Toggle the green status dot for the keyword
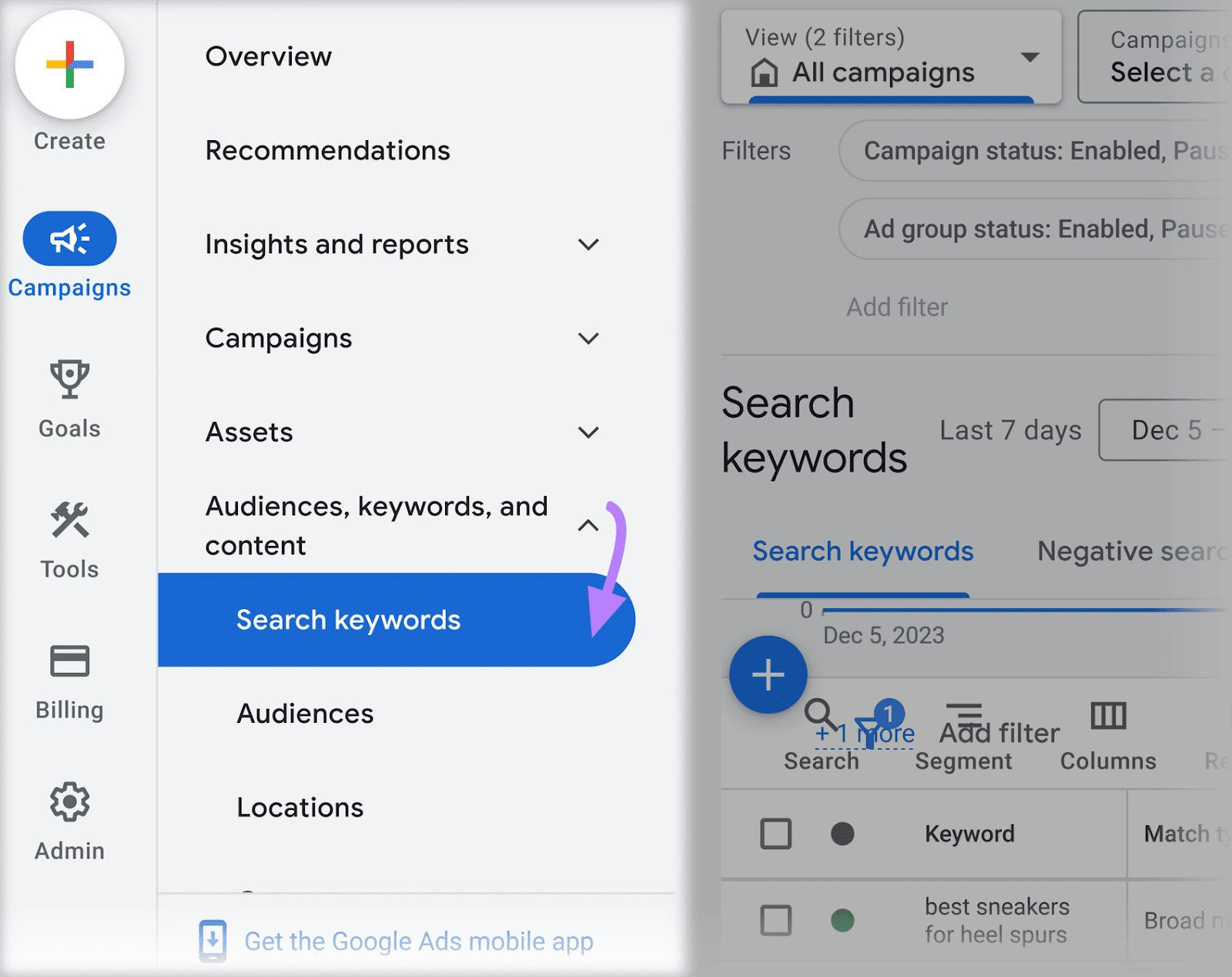 point(843,920)
